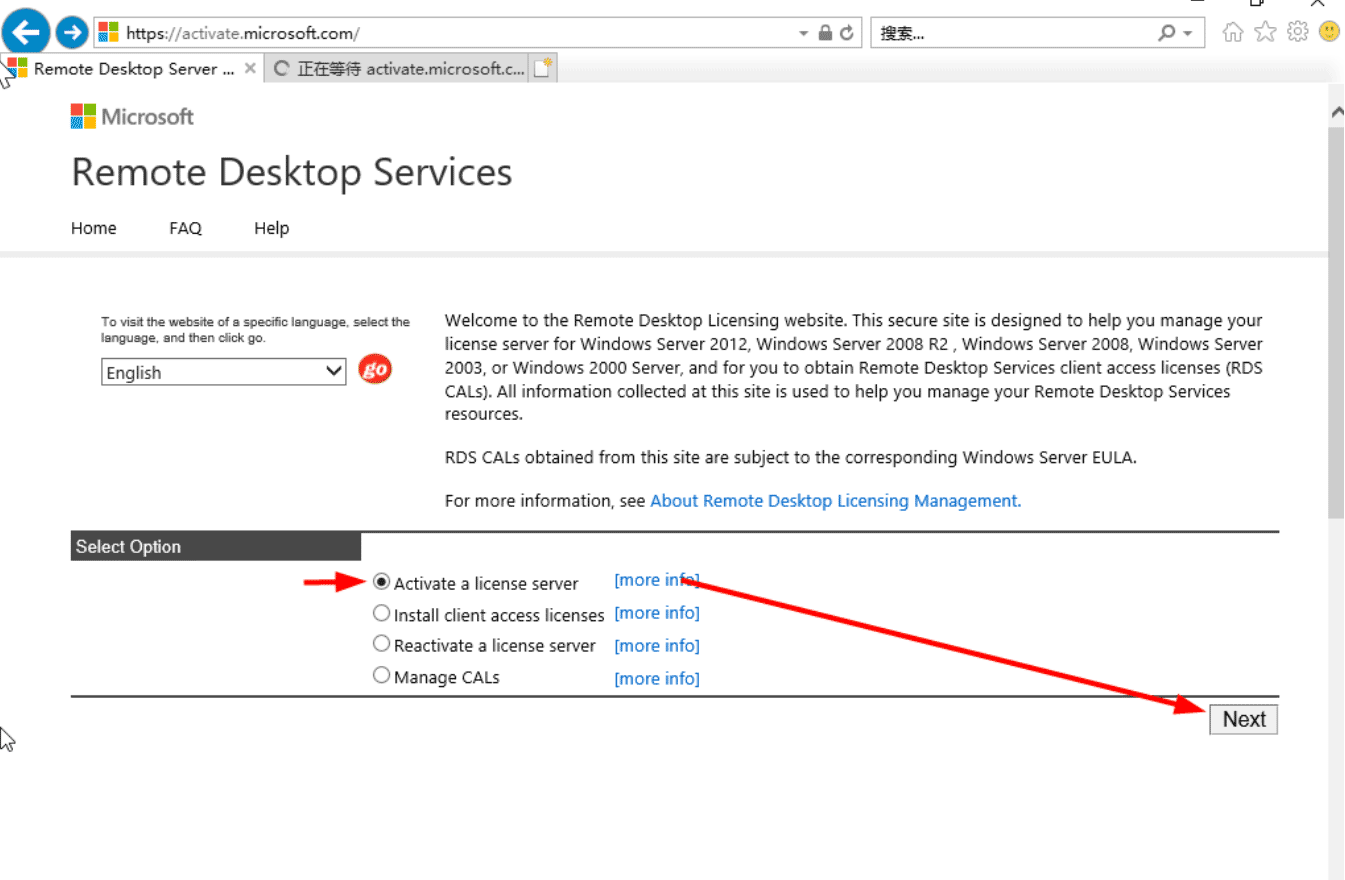Open more info for Manage CALs

(x=657, y=679)
